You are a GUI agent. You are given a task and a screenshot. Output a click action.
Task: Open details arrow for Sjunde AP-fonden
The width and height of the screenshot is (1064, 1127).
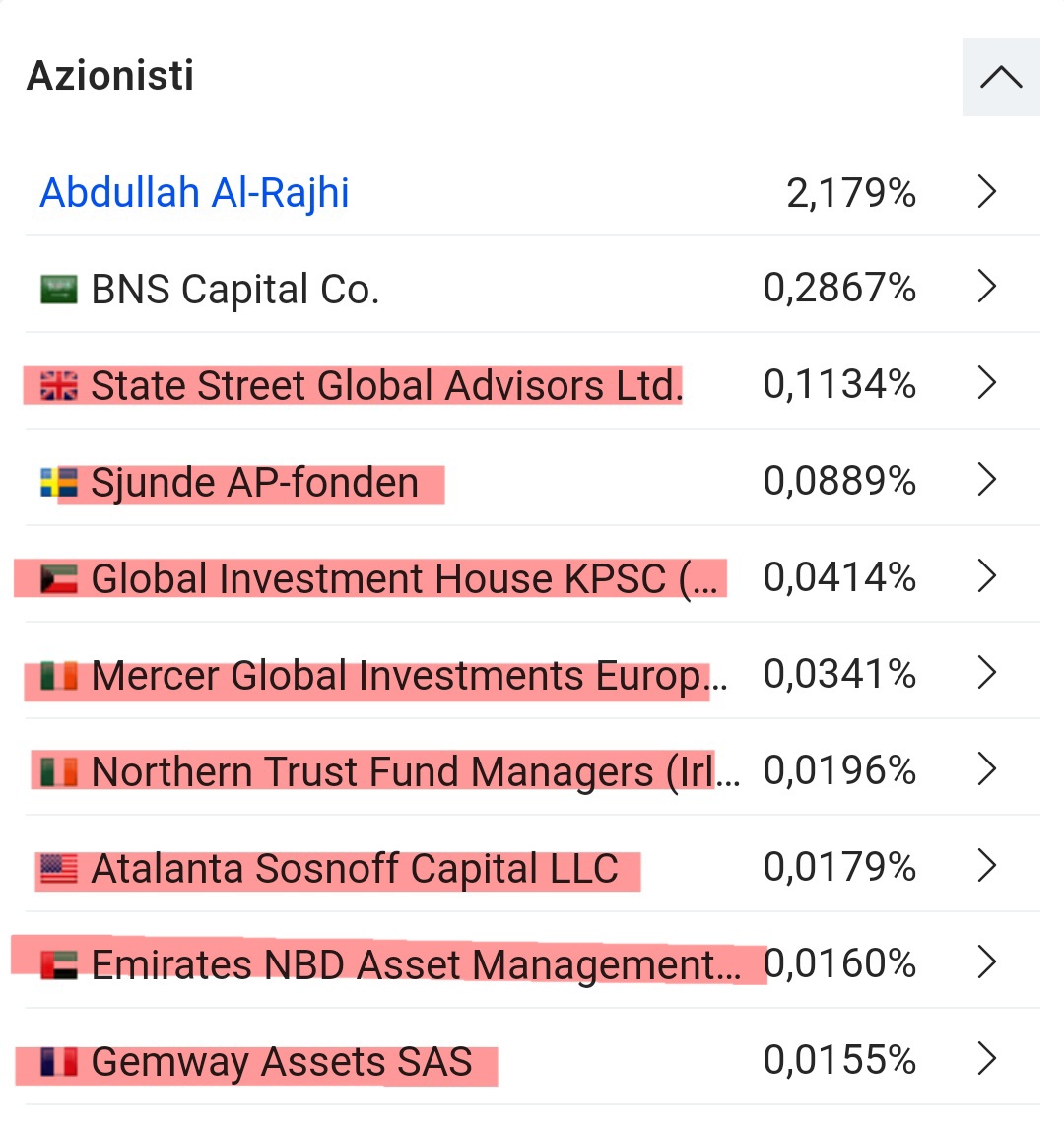coord(987,481)
